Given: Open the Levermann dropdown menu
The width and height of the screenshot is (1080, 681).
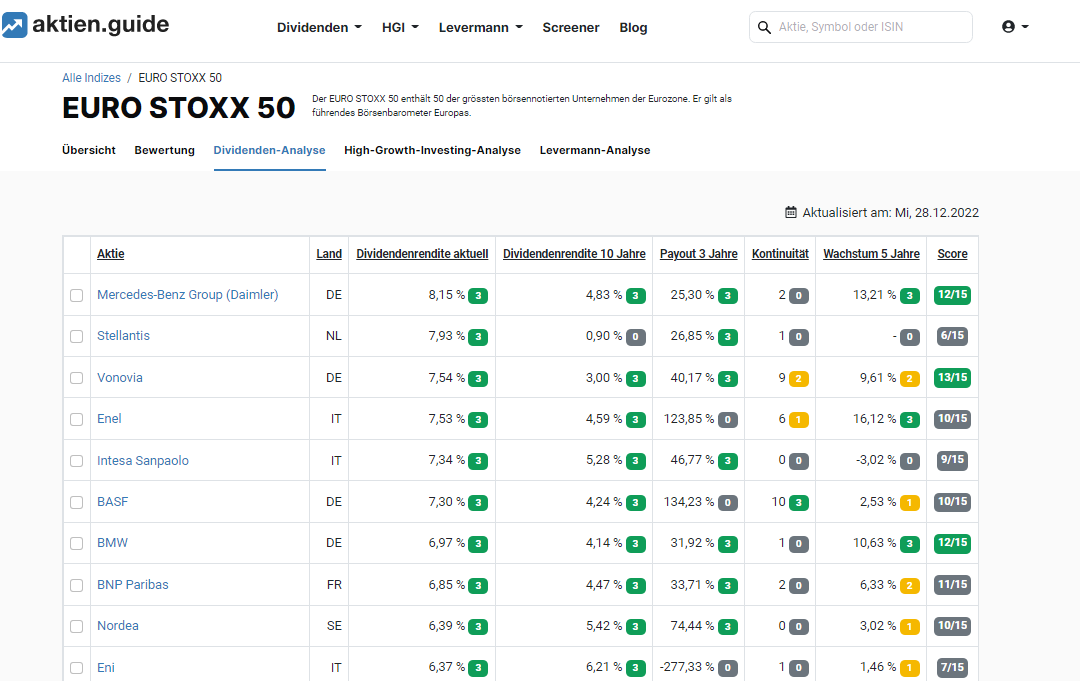Looking at the screenshot, I should (x=481, y=28).
